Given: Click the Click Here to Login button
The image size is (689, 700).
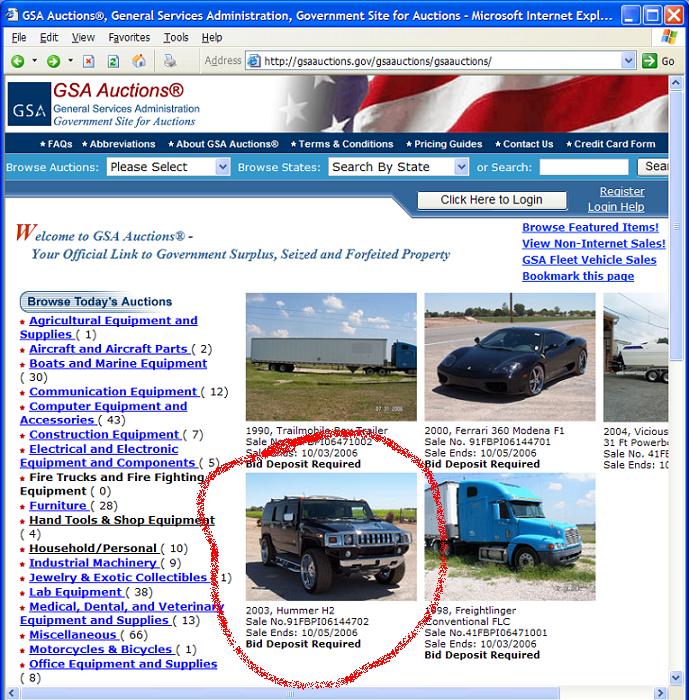Looking at the screenshot, I should tap(492, 200).
